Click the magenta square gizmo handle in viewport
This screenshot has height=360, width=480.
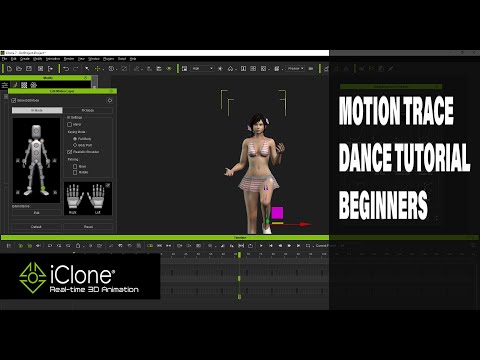tap(277, 213)
